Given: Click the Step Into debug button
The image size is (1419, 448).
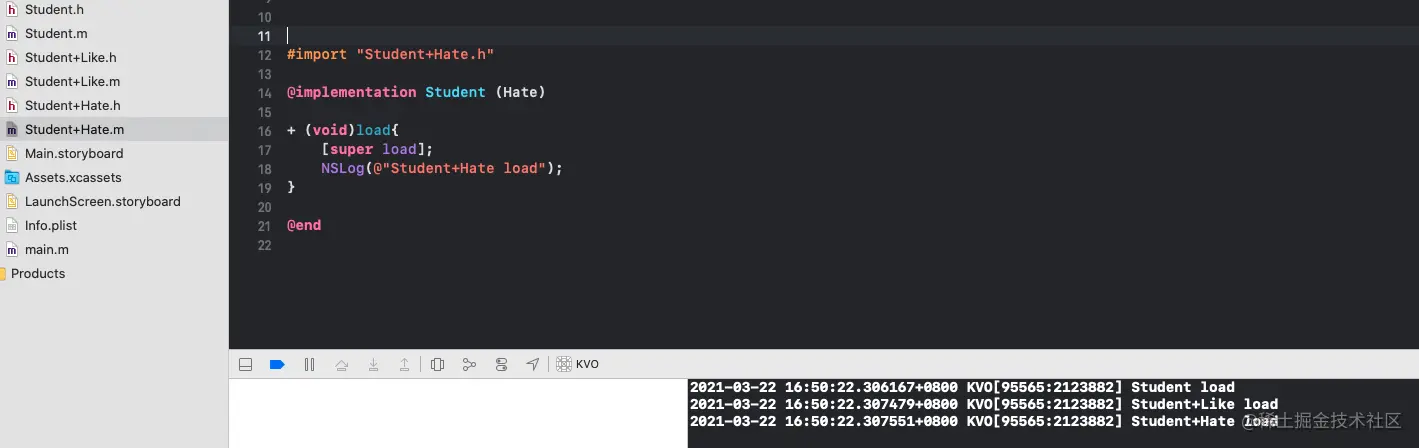Looking at the screenshot, I should [x=373, y=365].
